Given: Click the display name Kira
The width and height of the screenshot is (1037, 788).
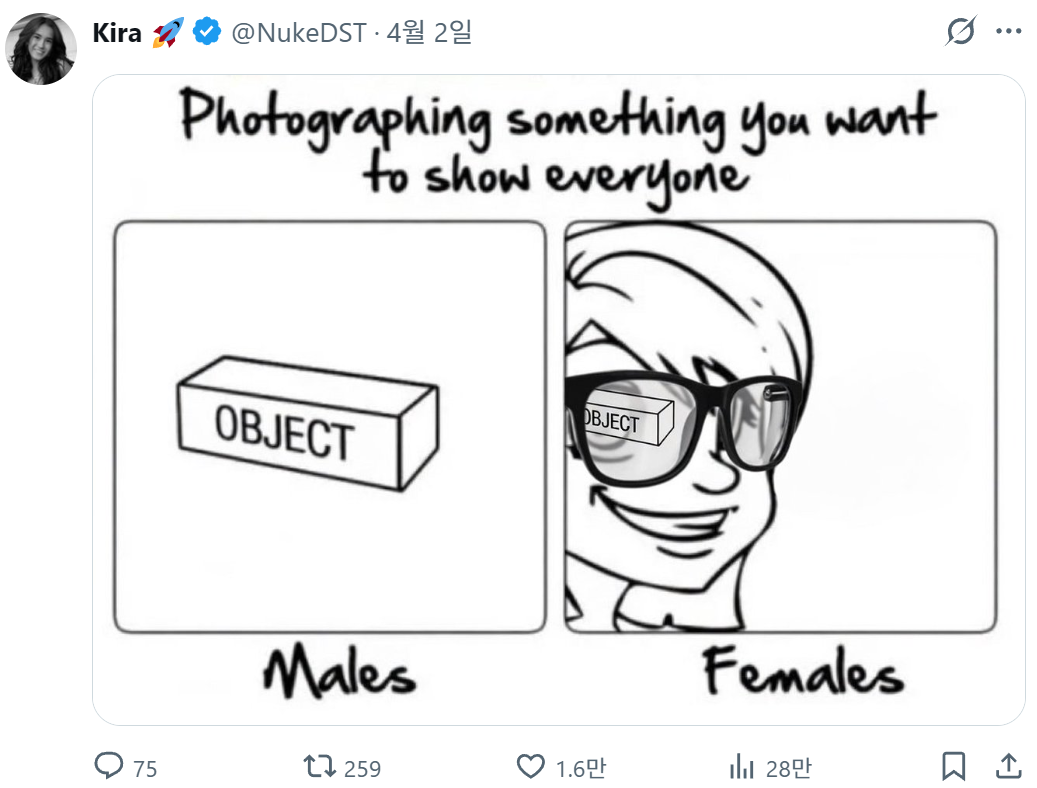Looking at the screenshot, I should tap(117, 33).
